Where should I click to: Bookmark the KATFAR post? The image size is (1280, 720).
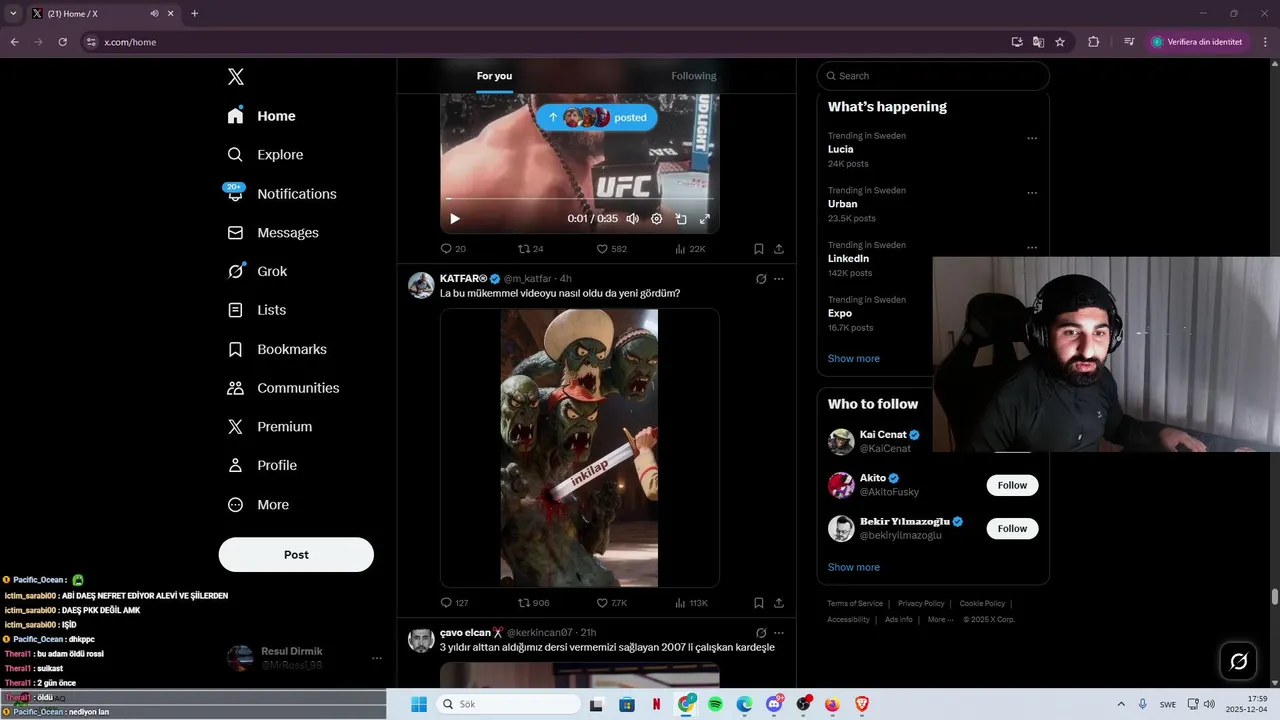[759, 603]
